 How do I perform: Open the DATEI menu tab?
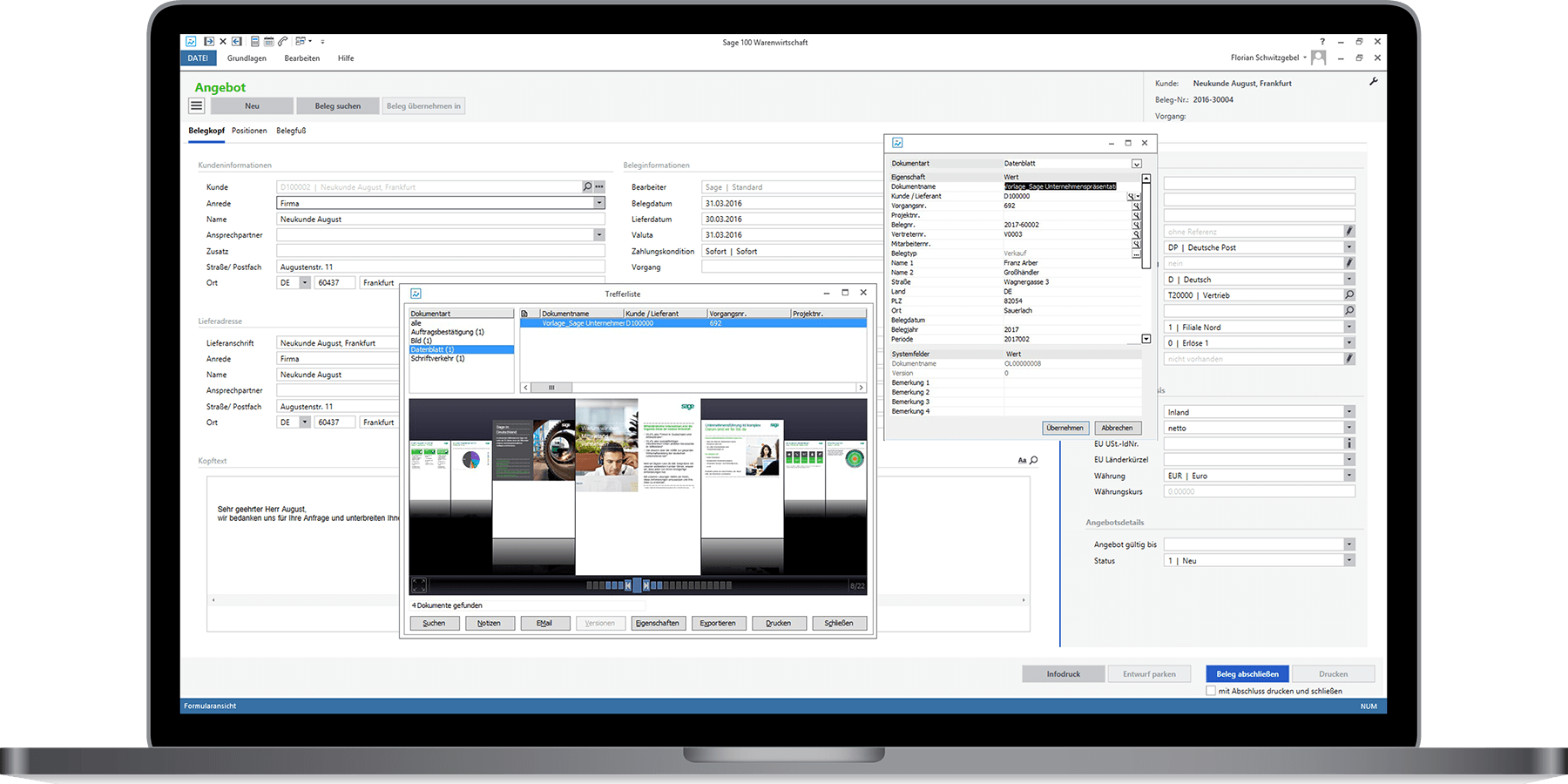coord(199,58)
